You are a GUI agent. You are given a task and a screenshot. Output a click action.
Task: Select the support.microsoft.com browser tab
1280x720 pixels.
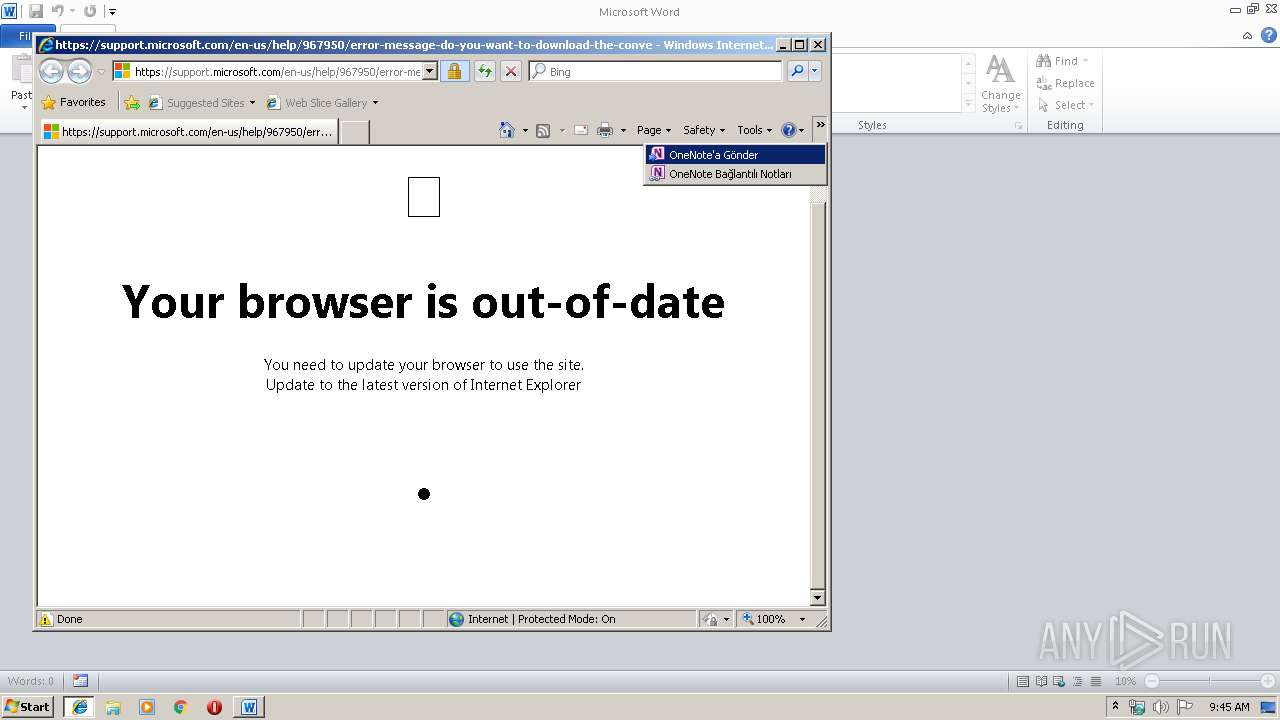(x=189, y=131)
